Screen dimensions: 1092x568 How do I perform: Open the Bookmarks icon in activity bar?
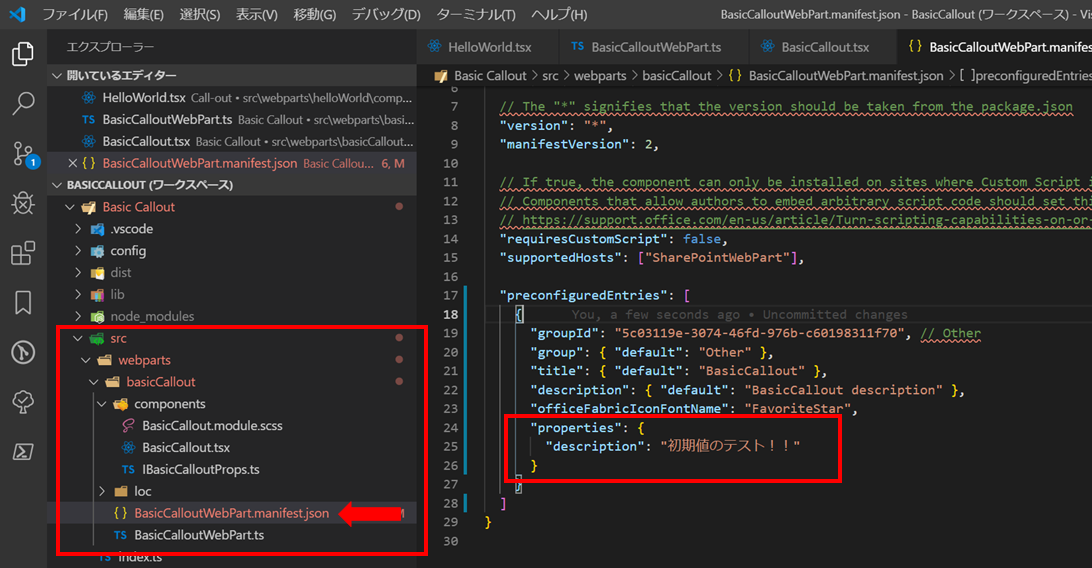[22, 302]
